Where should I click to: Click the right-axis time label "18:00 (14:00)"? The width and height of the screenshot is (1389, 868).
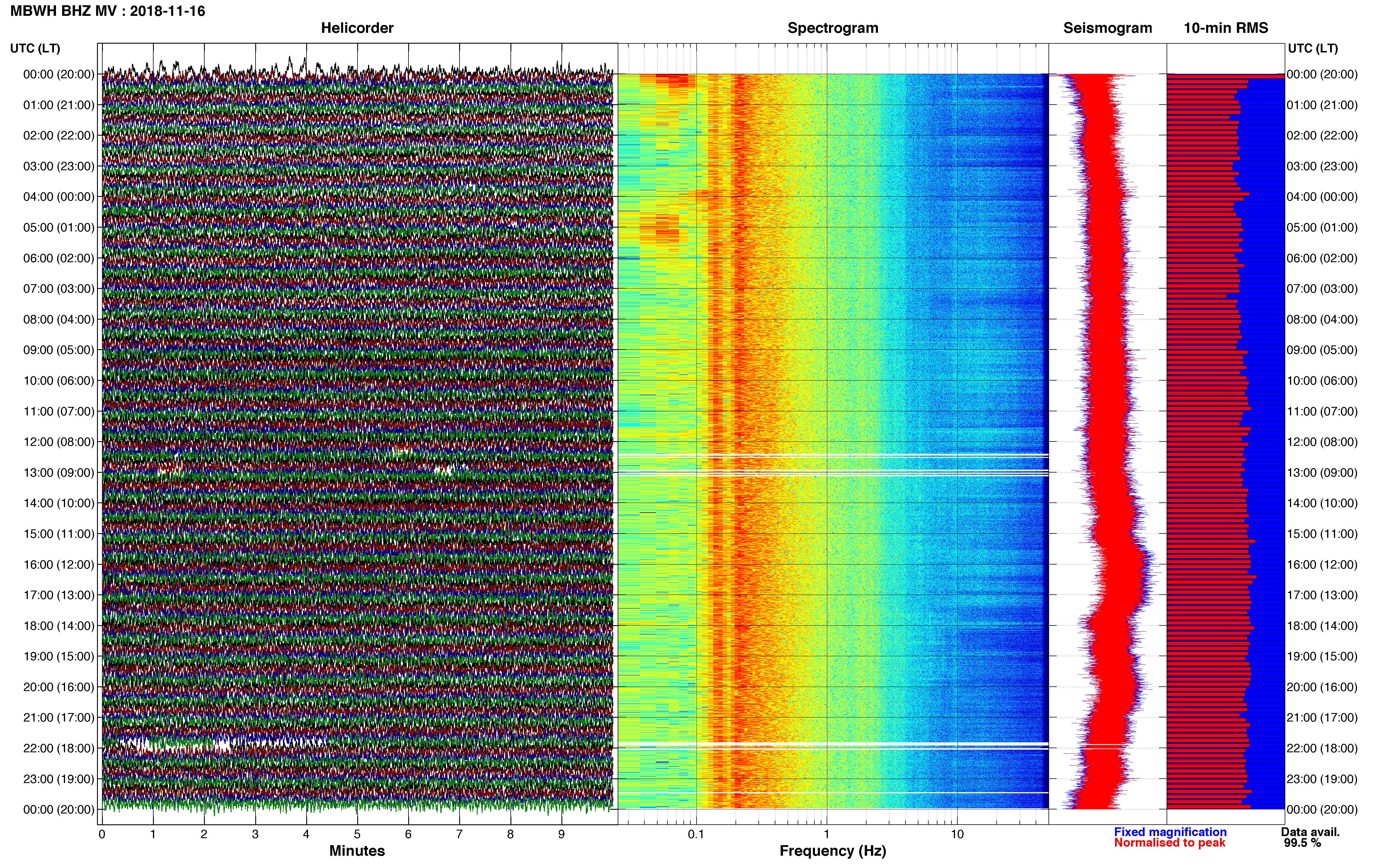tap(1322, 626)
